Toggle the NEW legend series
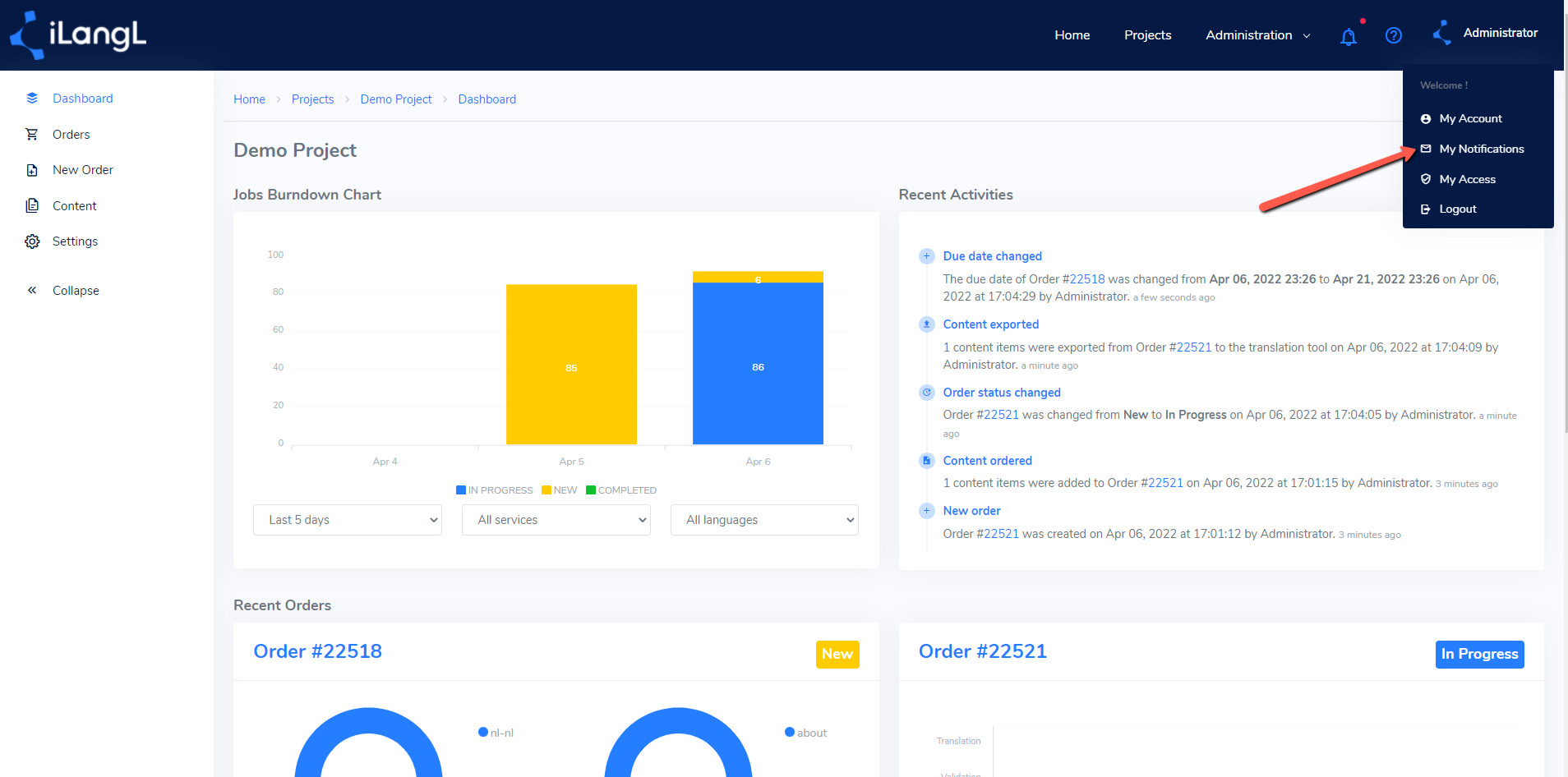This screenshot has height=777, width=1568. pyautogui.click(x=560, y=490)
